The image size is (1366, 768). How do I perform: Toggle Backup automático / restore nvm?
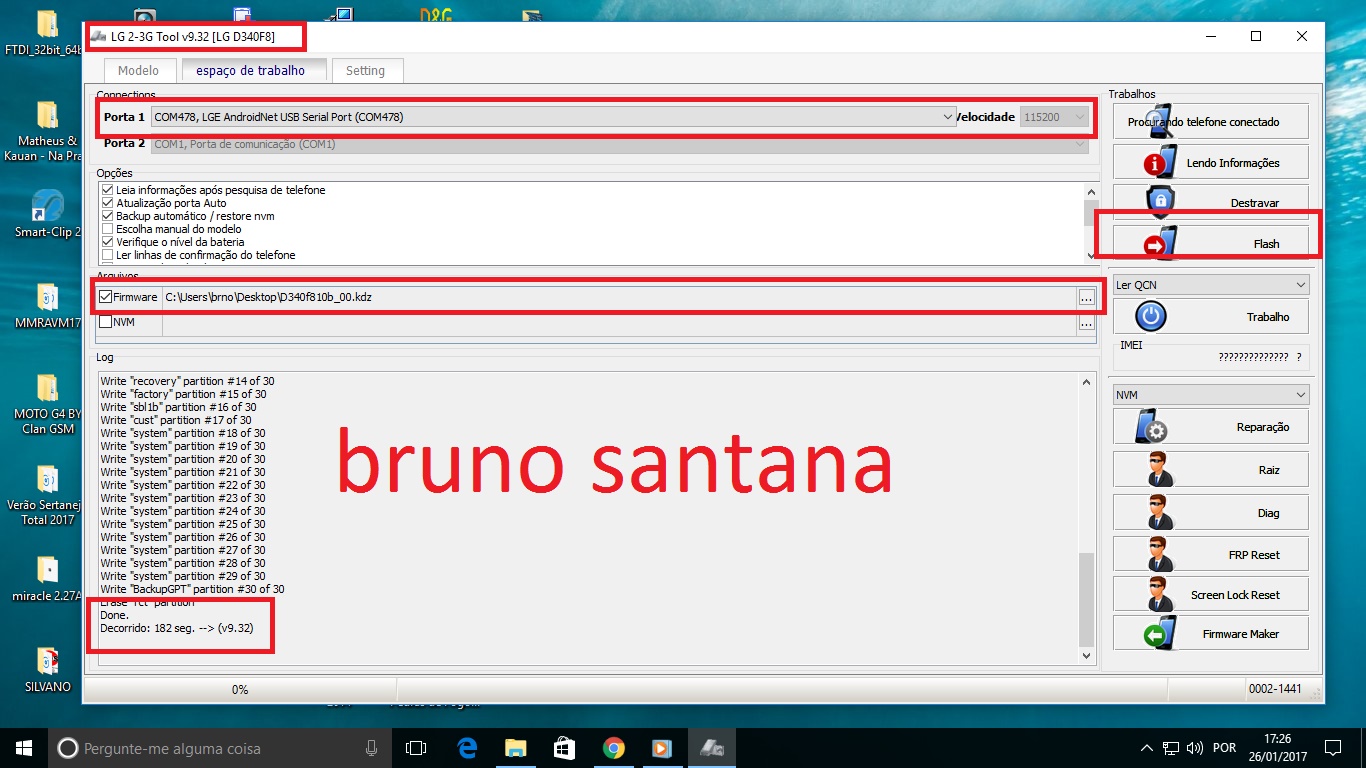(108, 216)
